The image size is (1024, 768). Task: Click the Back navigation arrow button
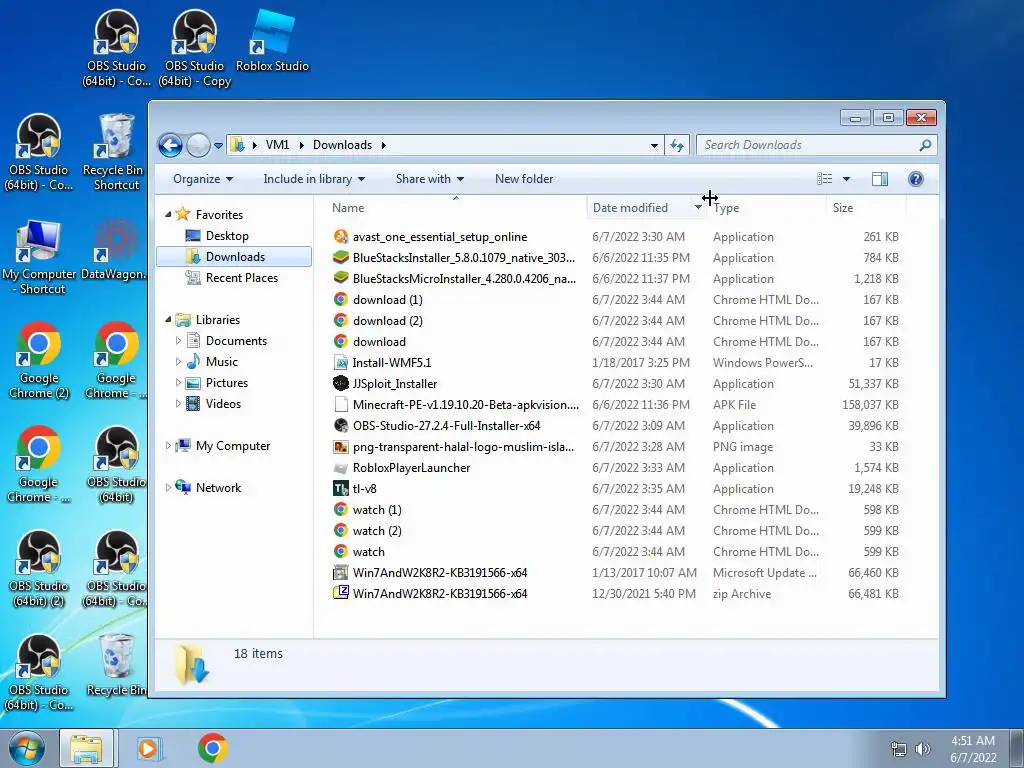pyautogui.click(x=170, y=145)
